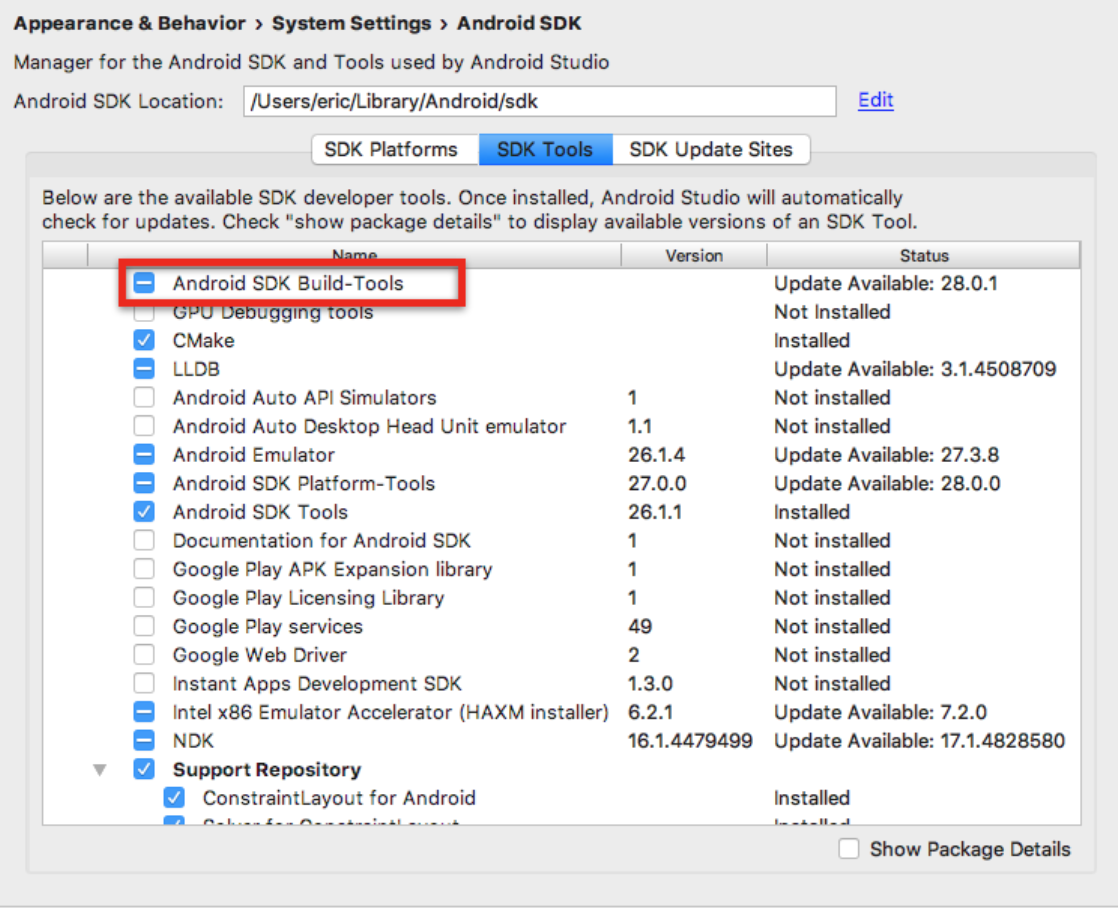Collapse the Support Repository tree

click(97, 769)
